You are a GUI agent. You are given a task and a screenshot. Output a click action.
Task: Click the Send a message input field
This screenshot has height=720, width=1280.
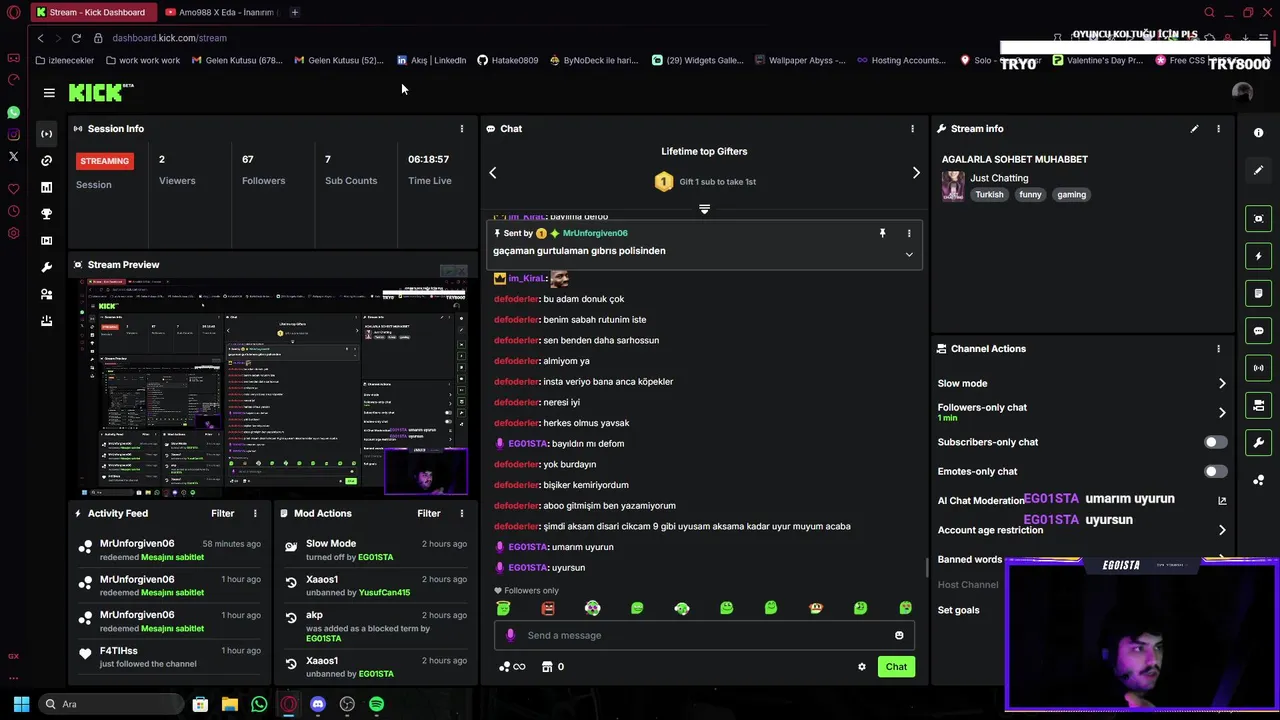click(x=704, y=635)
